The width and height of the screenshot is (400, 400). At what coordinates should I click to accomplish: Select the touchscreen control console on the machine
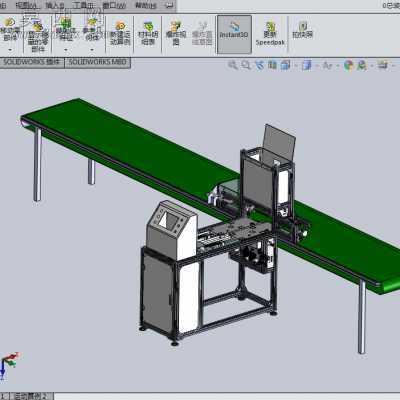pos(172,230)
